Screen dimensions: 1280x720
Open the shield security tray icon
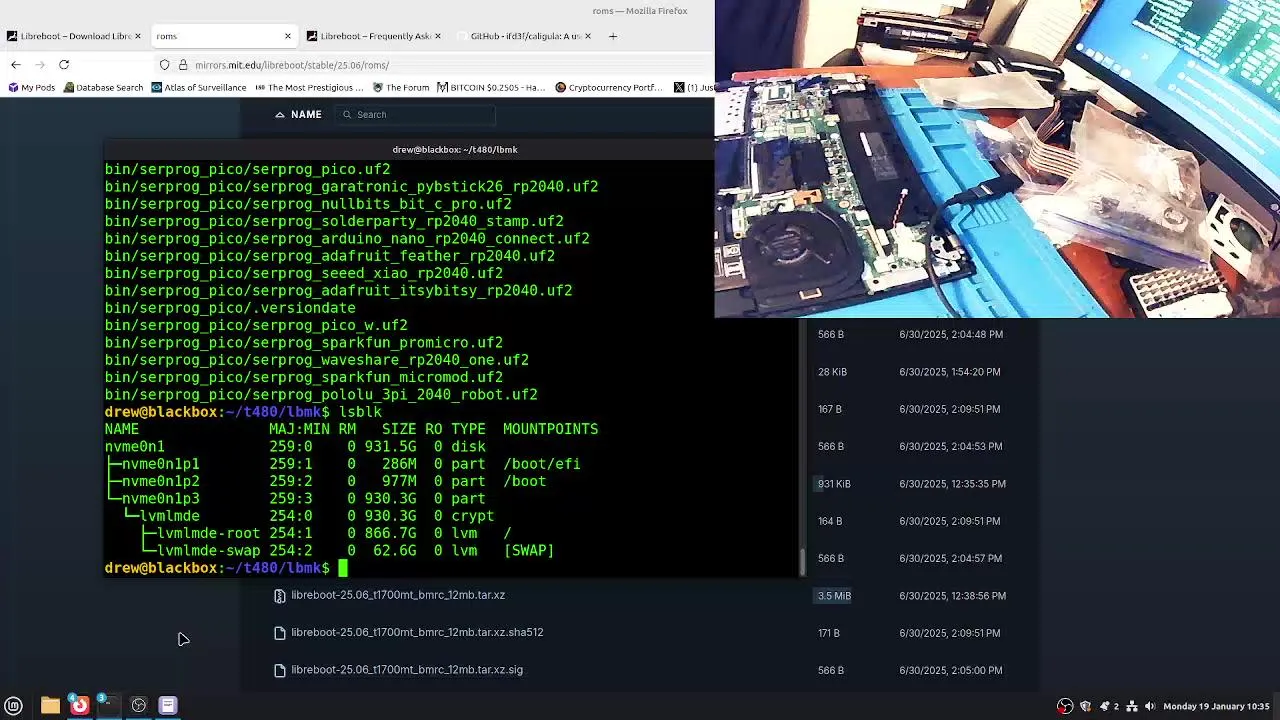(x=1085, y=706)
